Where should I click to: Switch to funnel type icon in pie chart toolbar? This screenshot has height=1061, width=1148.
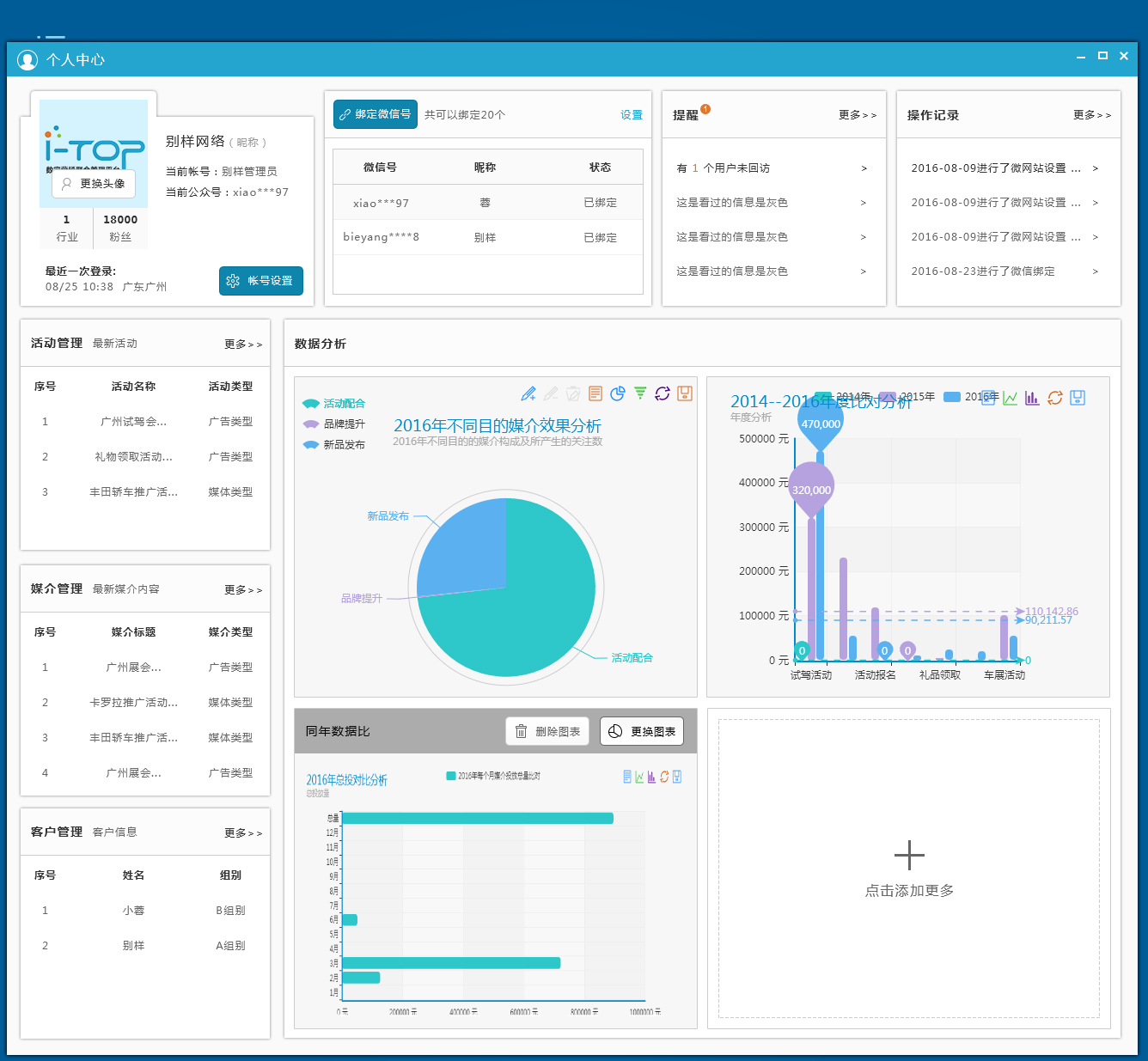tap(640, 393)
